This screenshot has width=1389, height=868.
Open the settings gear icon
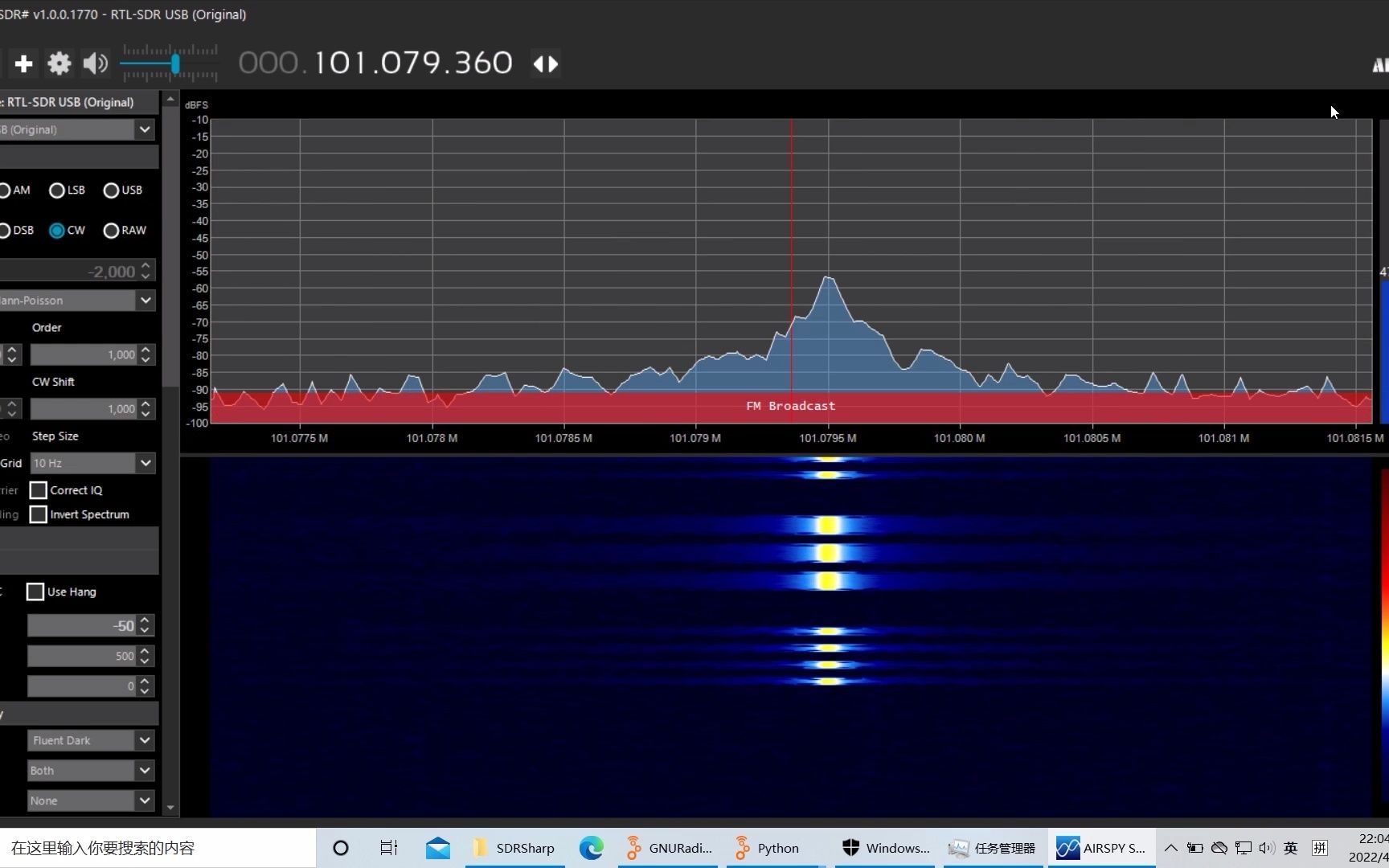click(x=59, y=63)
